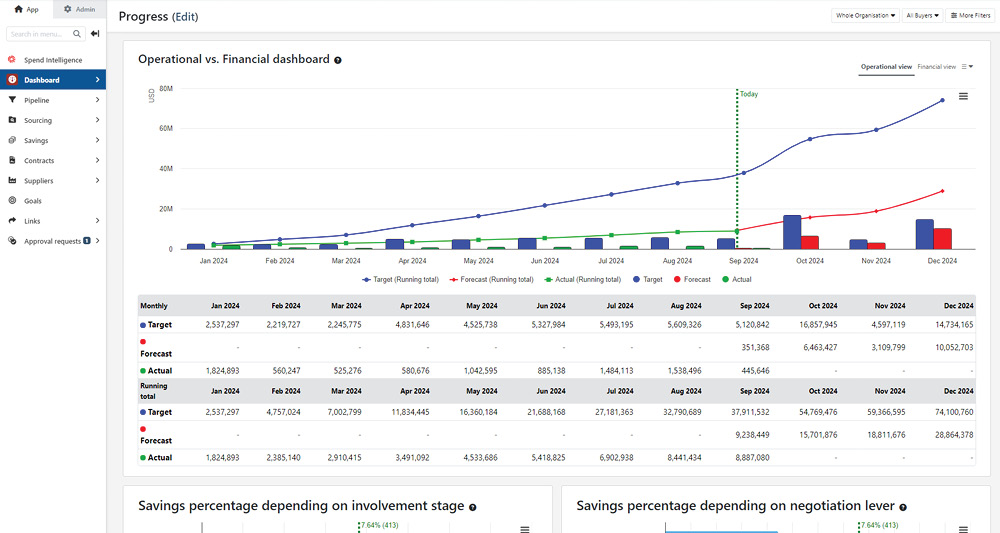Open the All Buyers dropdown filter
This screenshot has width=1000, height=533.
922,16
